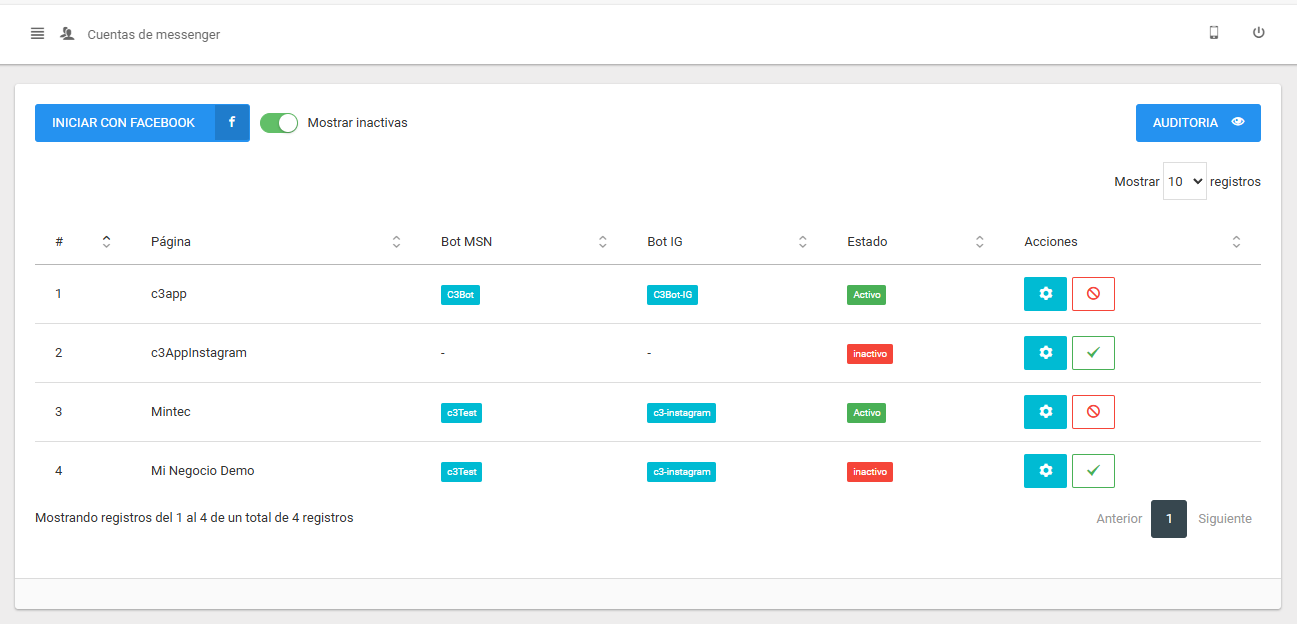Deactivate c3app using the red ban icon
Viewport: 1297px width, 624px height.
(1093, 294)
